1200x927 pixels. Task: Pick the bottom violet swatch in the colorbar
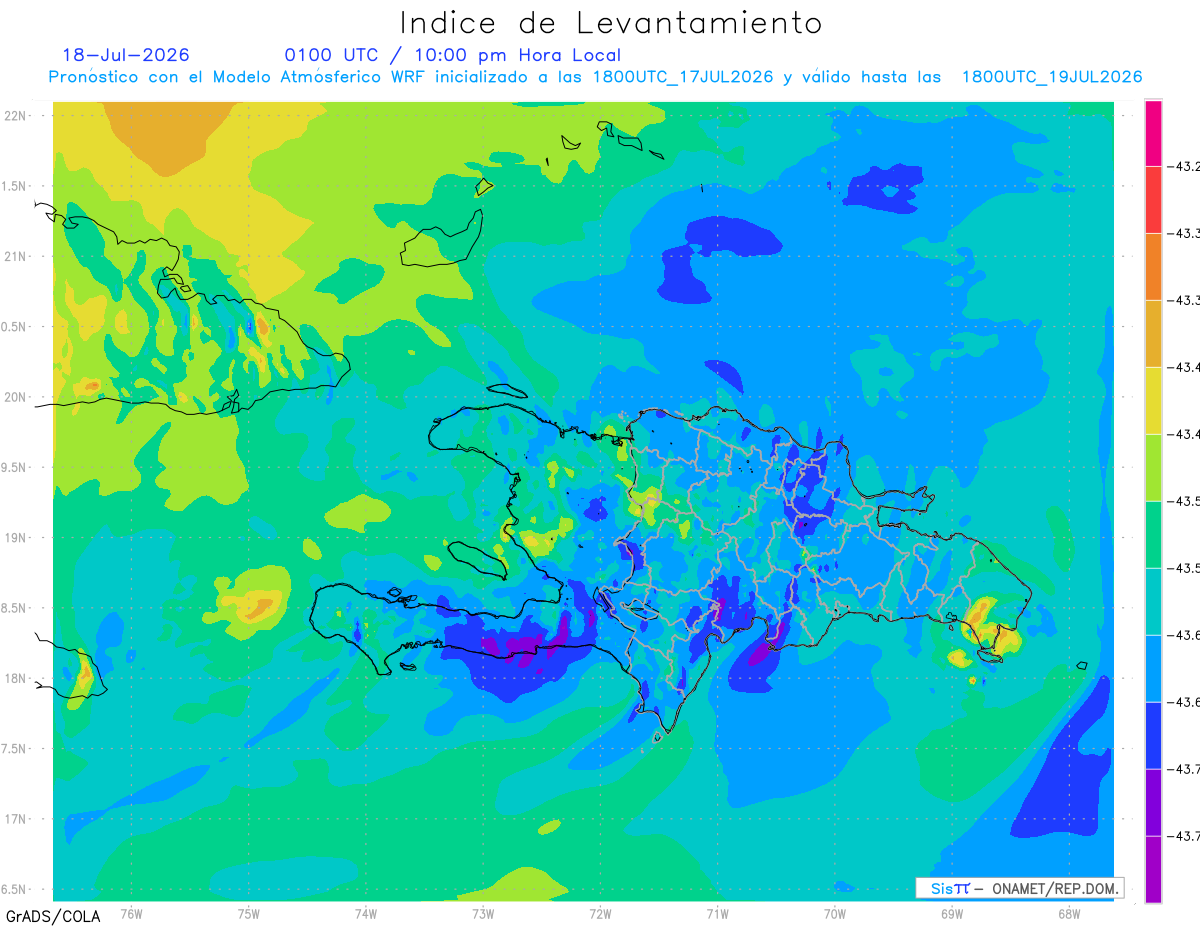coord(1153,870)
